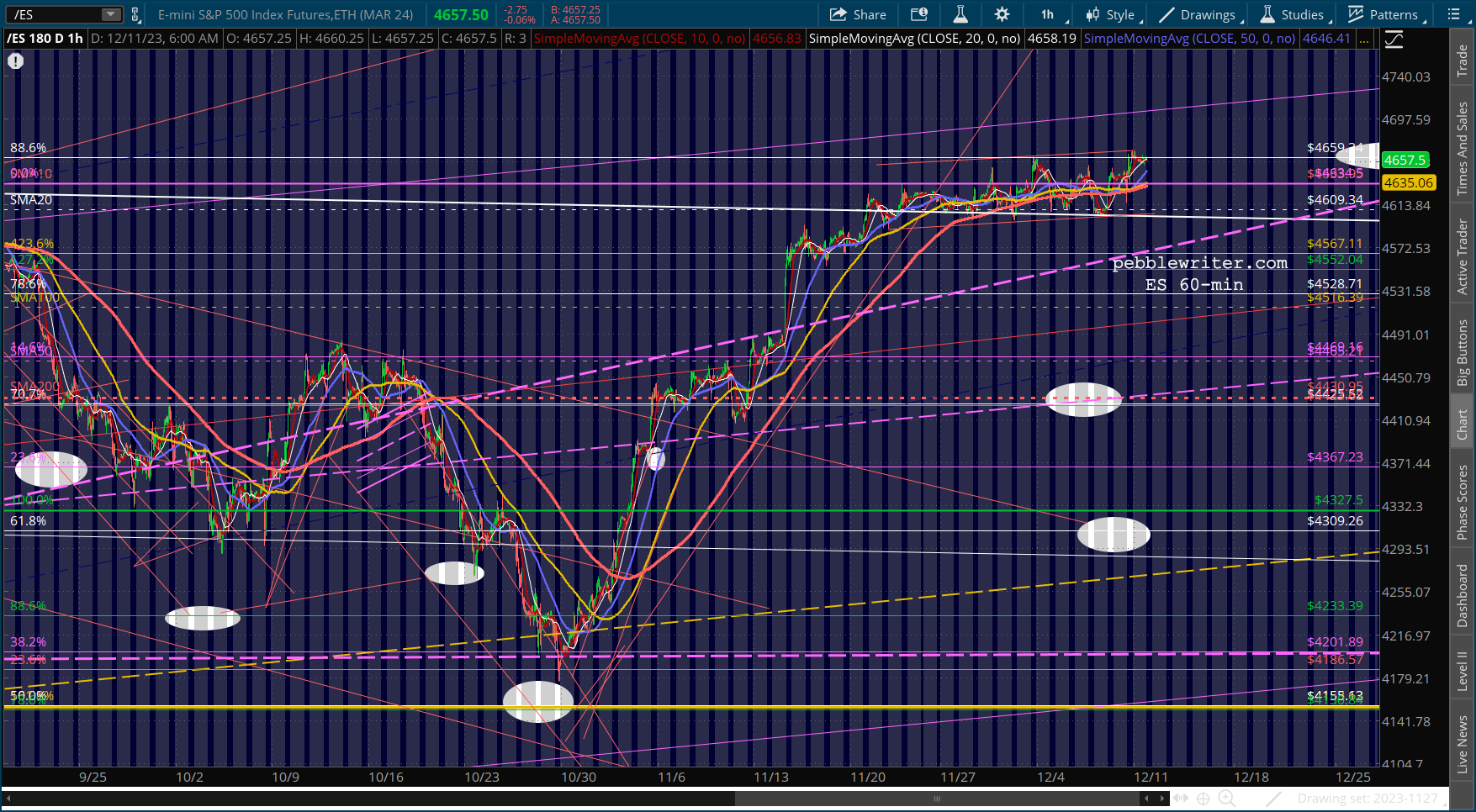The width and height of the screenshot is (1476, 812).
Task: Click the active drawing tool line icon
Action: 1273,799
